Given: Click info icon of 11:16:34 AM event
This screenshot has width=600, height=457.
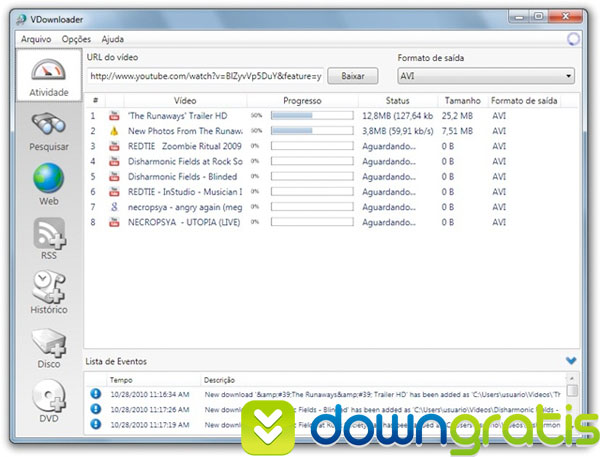Looking at the screenshot, I should (x=96, y=393).
